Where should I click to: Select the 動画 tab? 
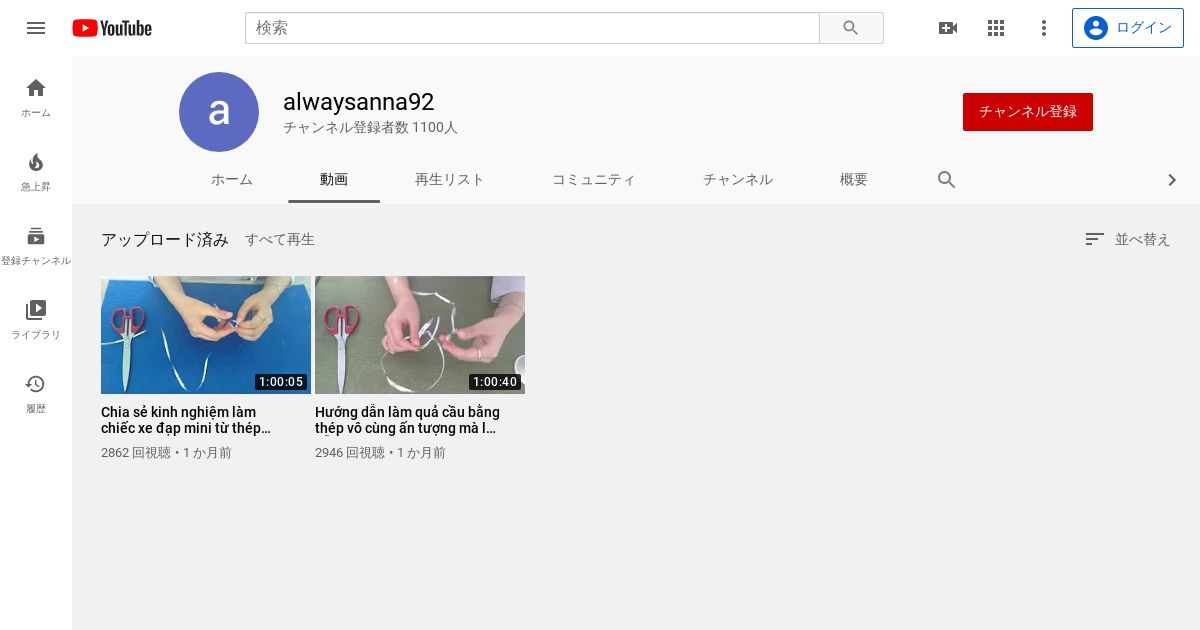click(x=334, y=180)
